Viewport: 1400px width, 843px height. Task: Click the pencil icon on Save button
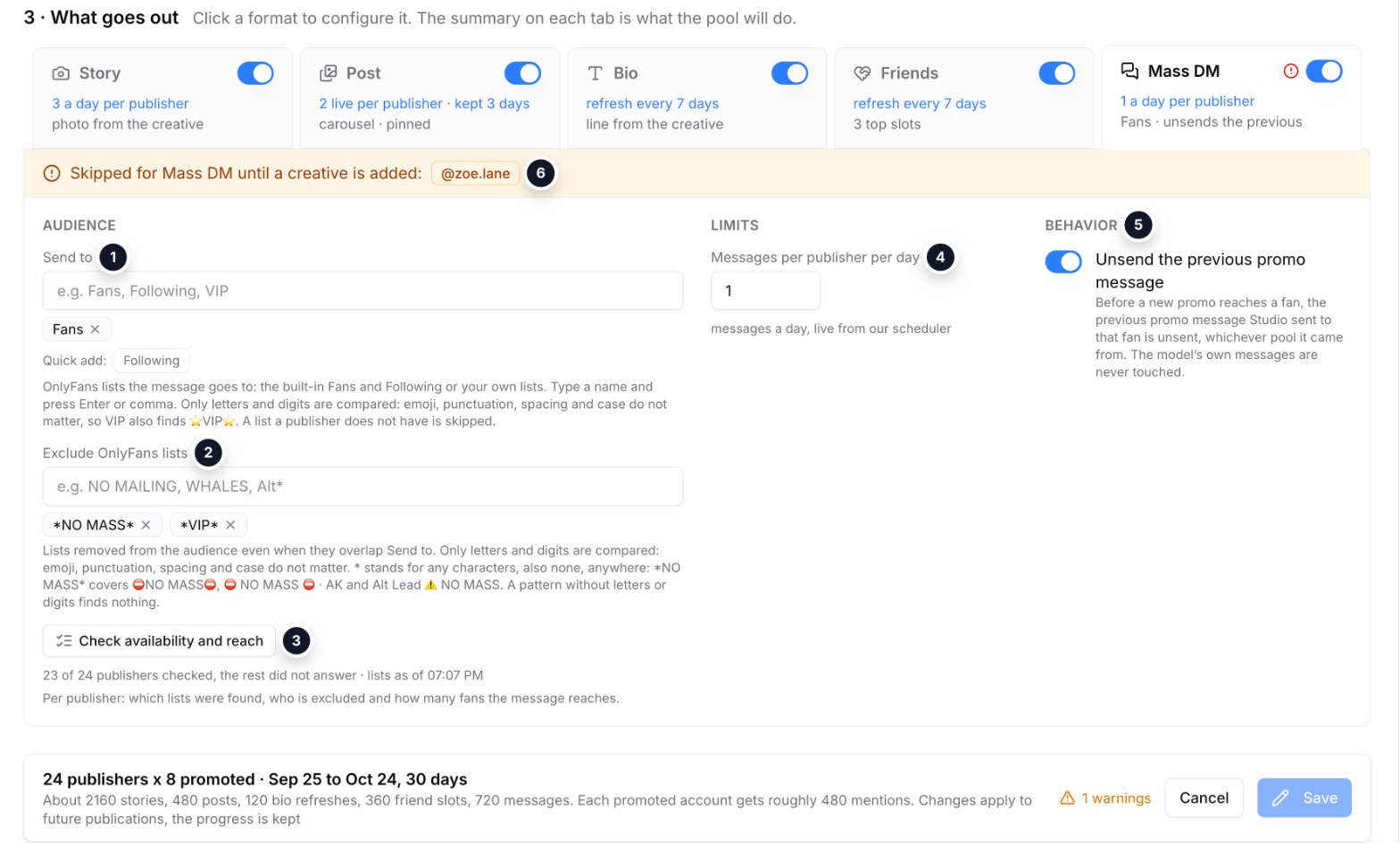(1280, 798)
